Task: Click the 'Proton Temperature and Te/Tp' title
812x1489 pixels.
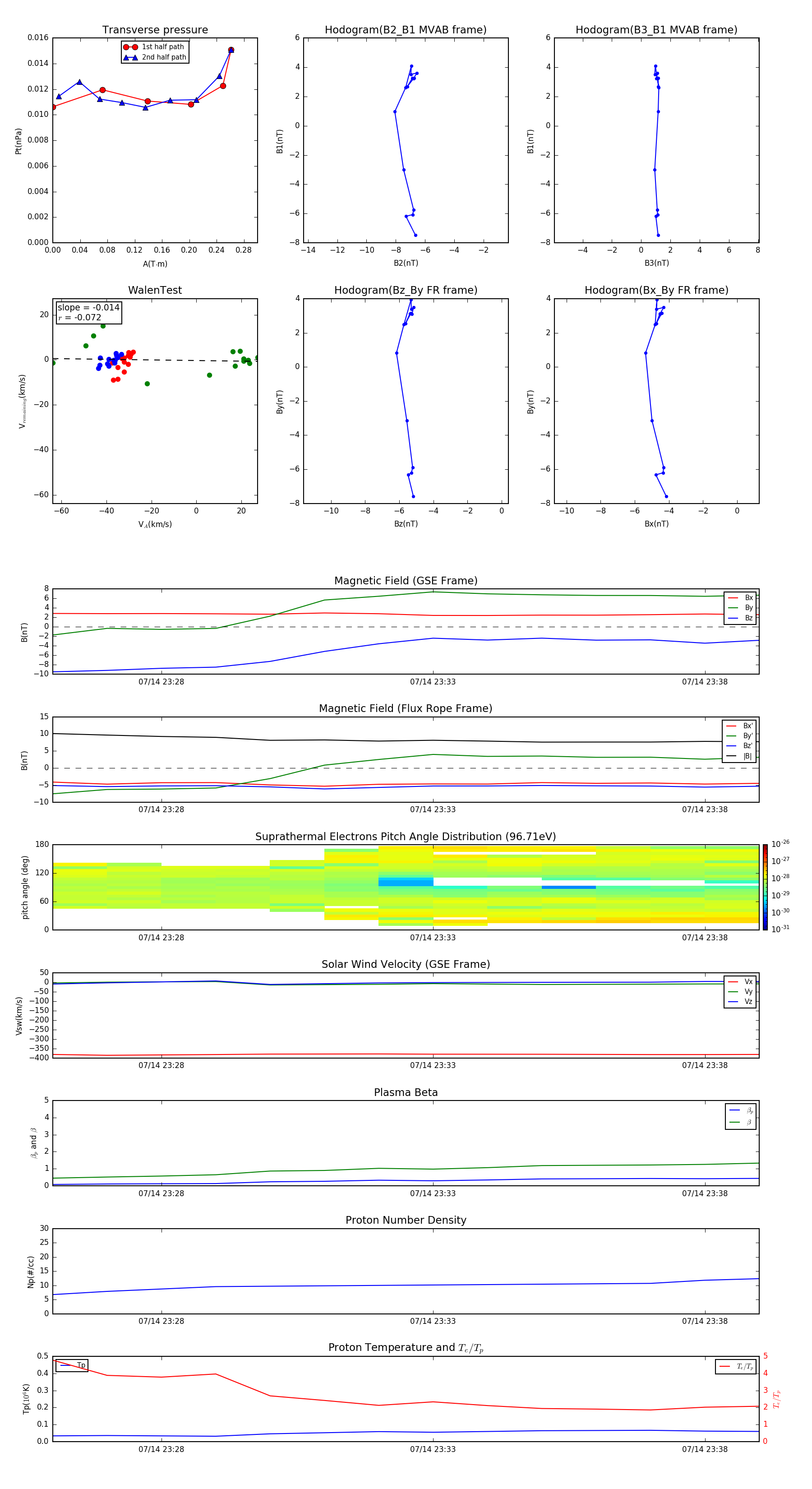Action: (406, 1348)
